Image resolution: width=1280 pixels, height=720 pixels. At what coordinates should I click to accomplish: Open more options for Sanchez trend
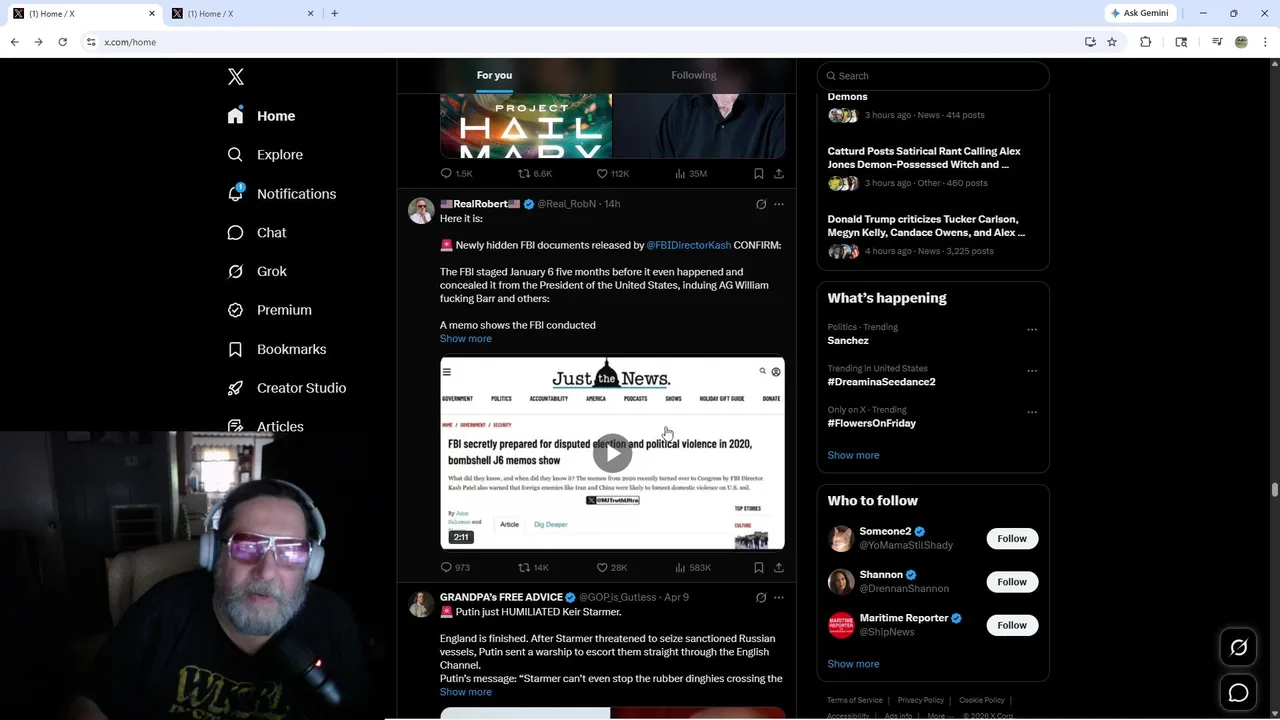[x=1032, y=329]
